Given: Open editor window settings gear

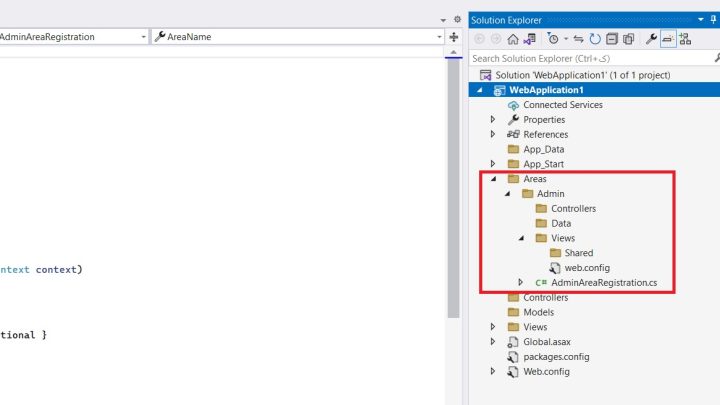Looking at the screenshot, I should 457,19.
